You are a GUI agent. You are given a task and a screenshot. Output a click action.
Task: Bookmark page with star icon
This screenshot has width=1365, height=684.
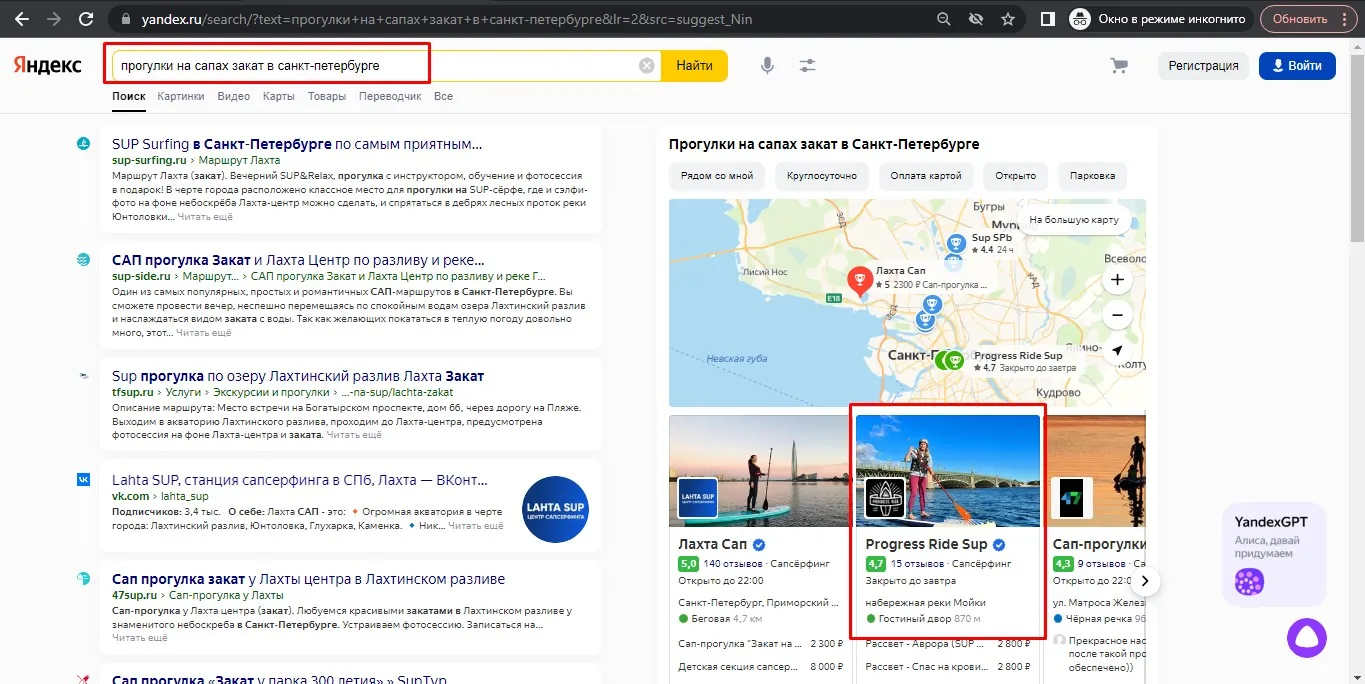pos(1008,19)
